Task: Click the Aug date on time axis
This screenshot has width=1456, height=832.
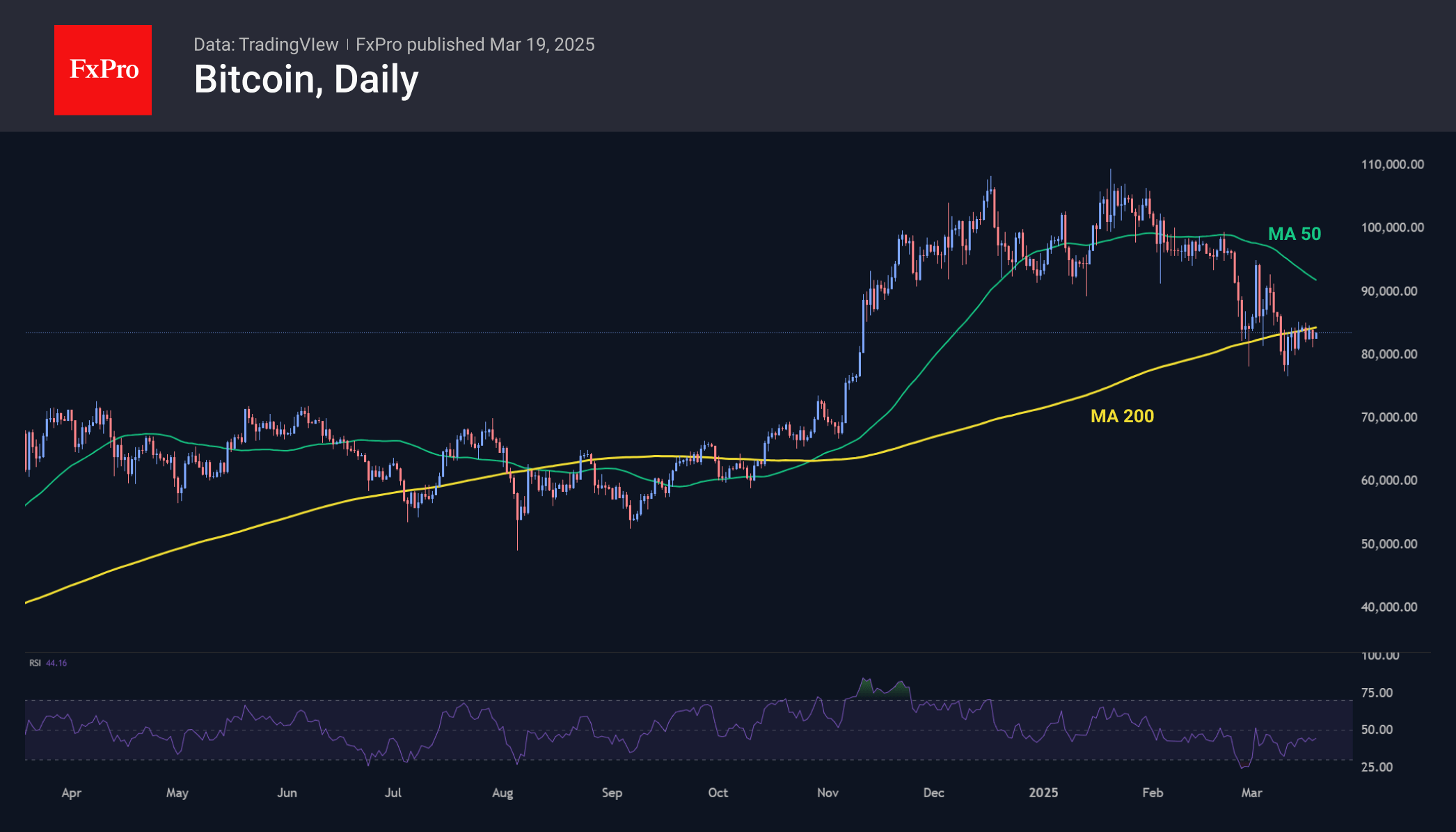Action: pyautogui.click(x=502, y=792)
